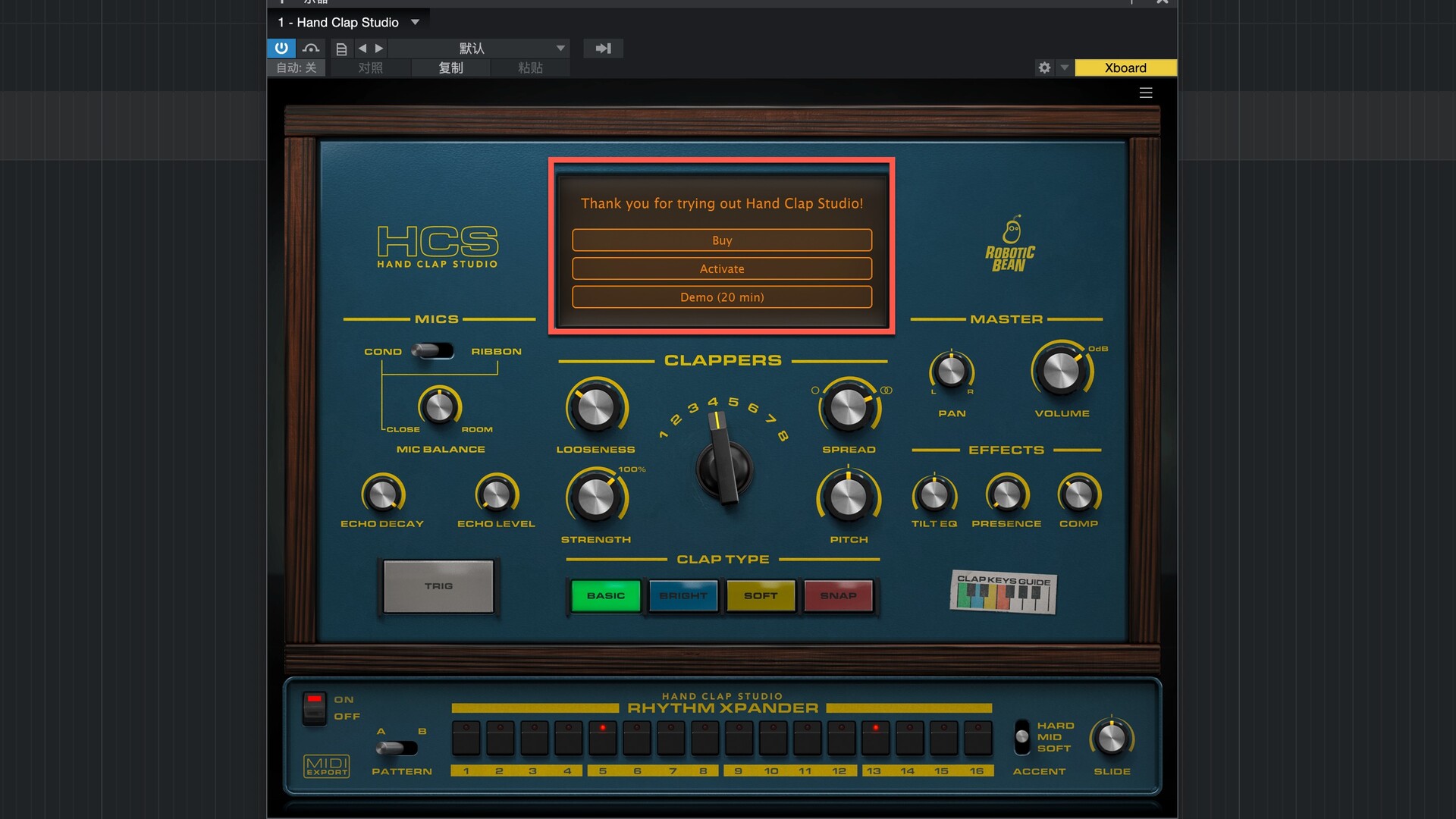Image resolution: width=1456 pixels, height=819 pixels.
Task: Toggle Rhythm Xpander ON/OFF switch
Action: 314,708
